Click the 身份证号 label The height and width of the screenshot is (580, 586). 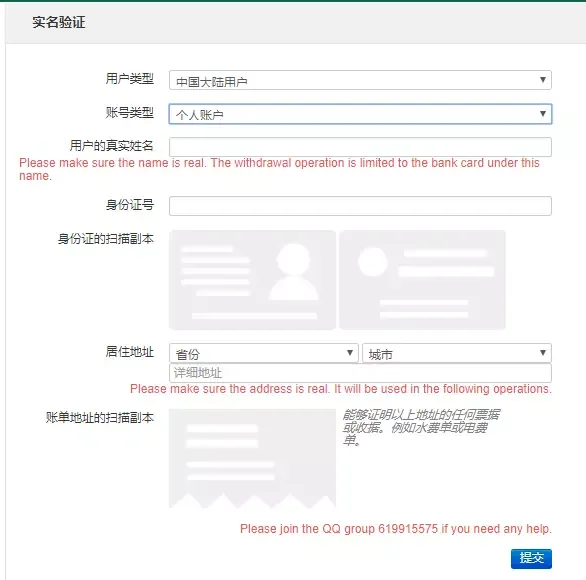tap(130, 204)
